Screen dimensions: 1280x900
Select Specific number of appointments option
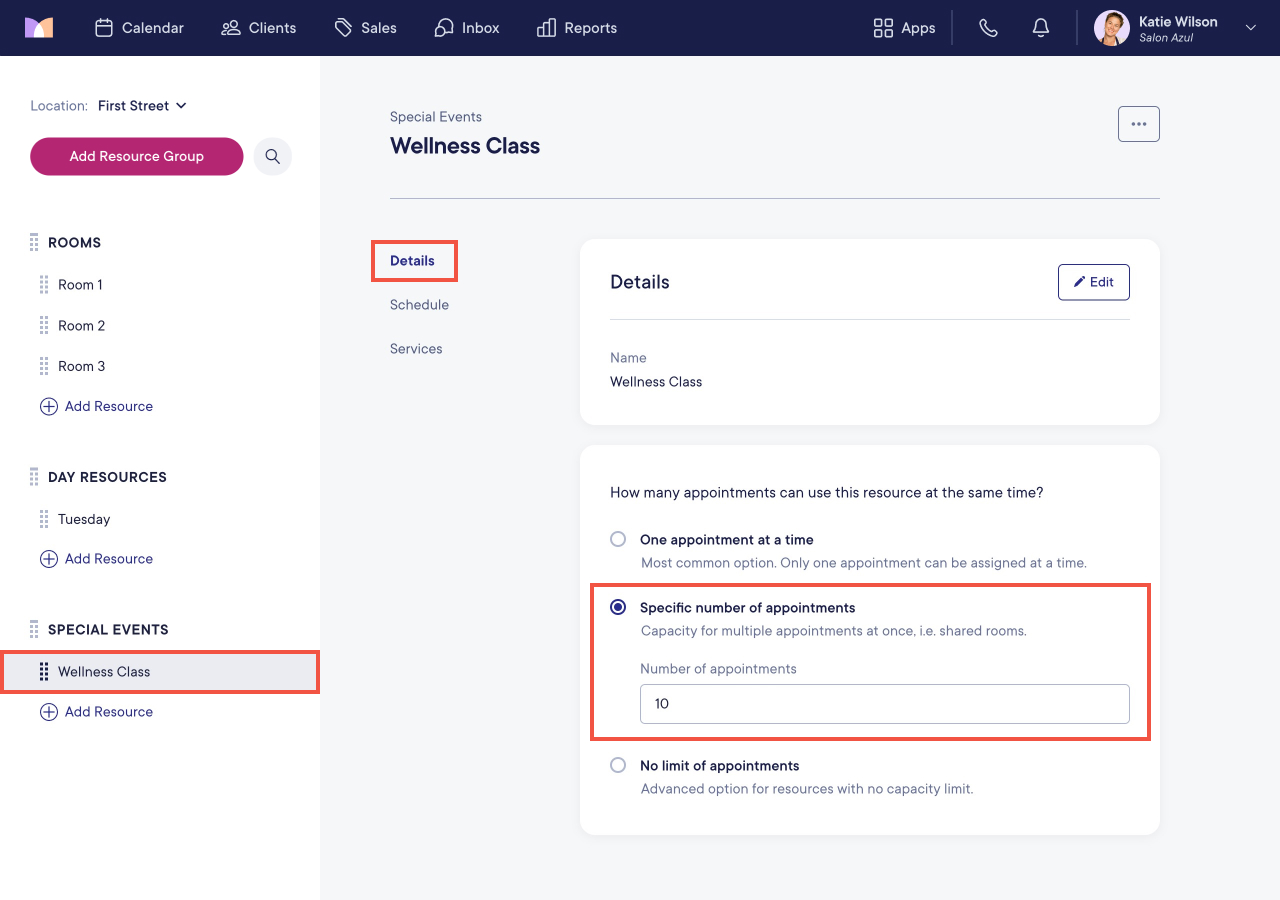tap(618, 608)
